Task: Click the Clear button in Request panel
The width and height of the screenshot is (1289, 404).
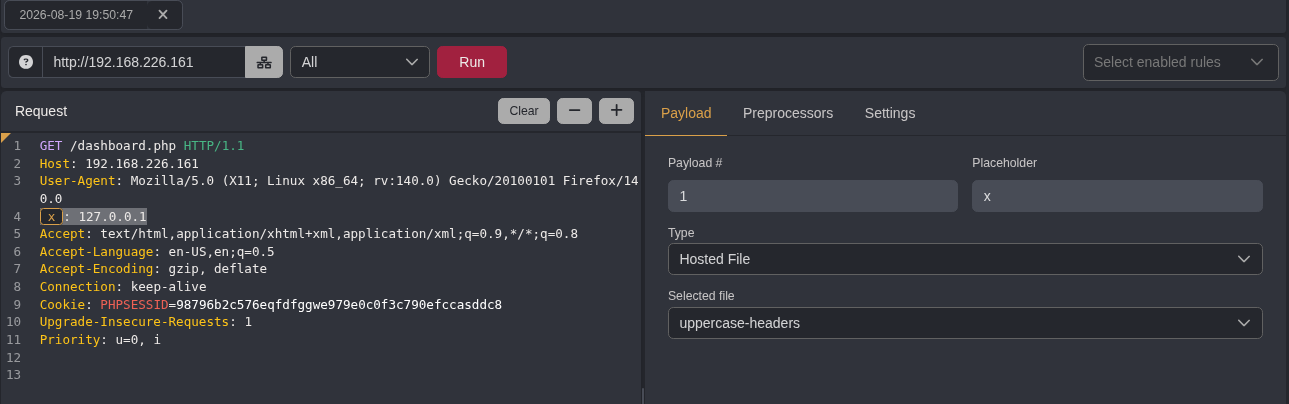Action: point(524,111)
